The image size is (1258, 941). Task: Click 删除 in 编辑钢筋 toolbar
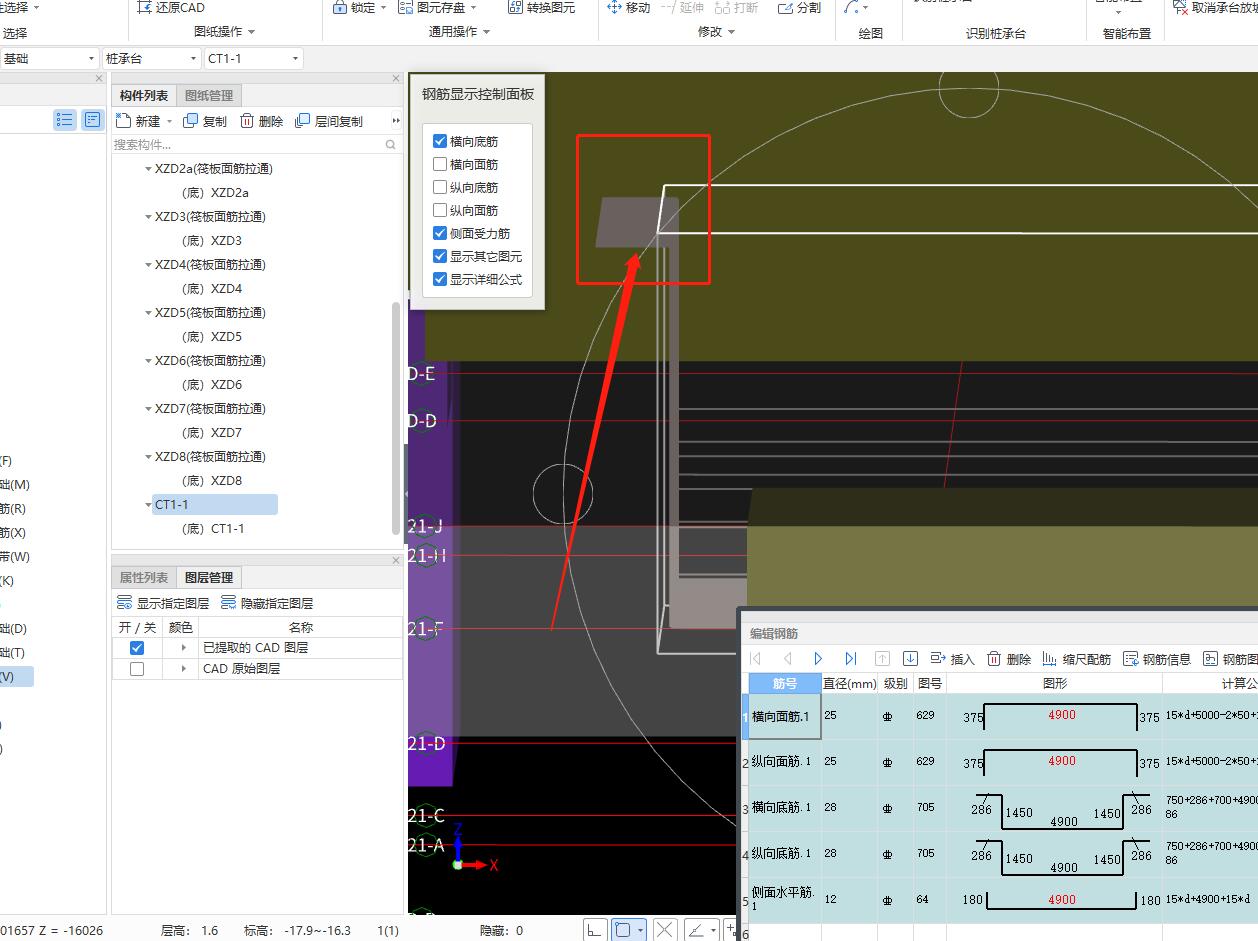tap(1009, 659)
